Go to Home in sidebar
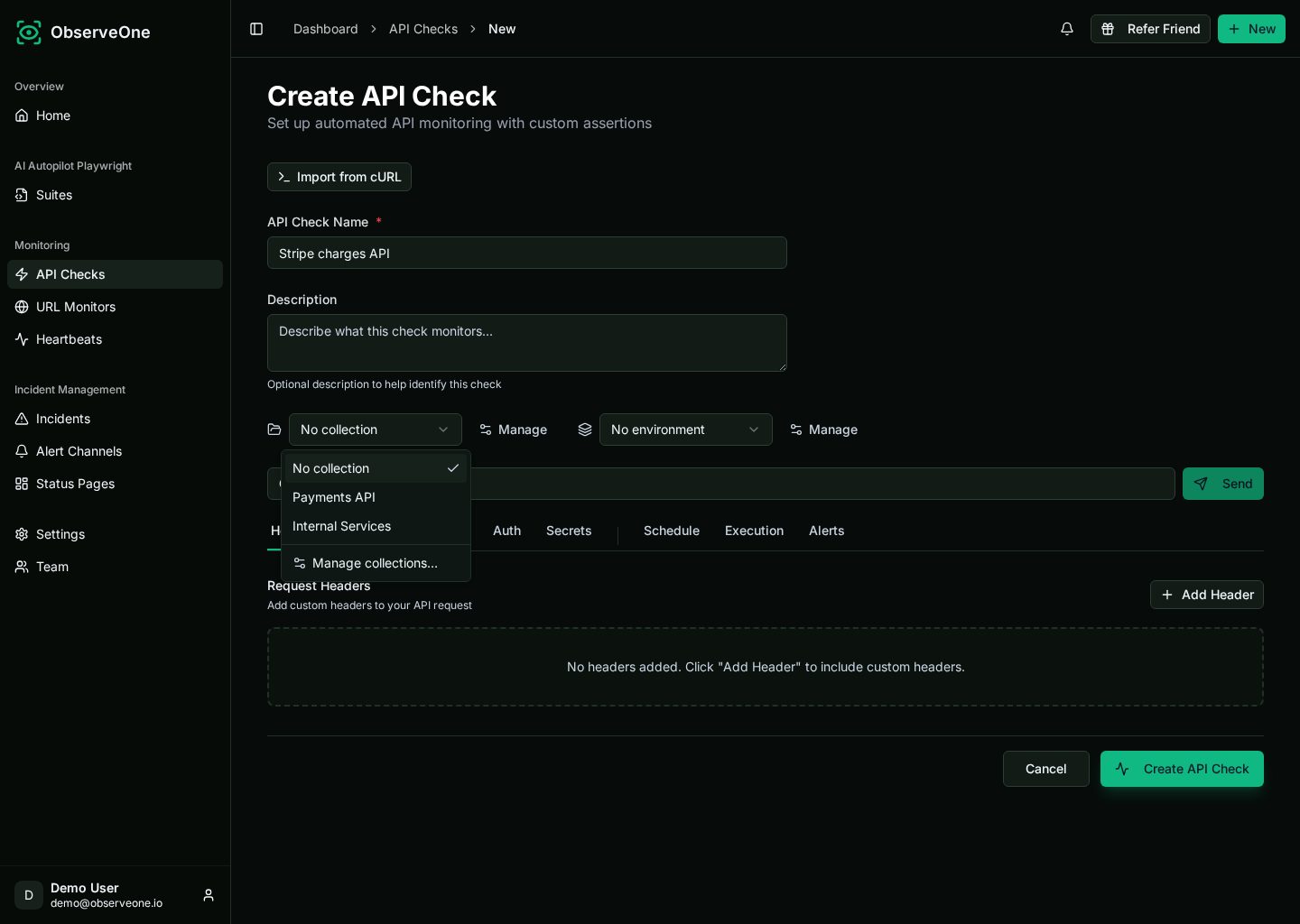Screen dimensions: 1300x924 click(115, 115)
